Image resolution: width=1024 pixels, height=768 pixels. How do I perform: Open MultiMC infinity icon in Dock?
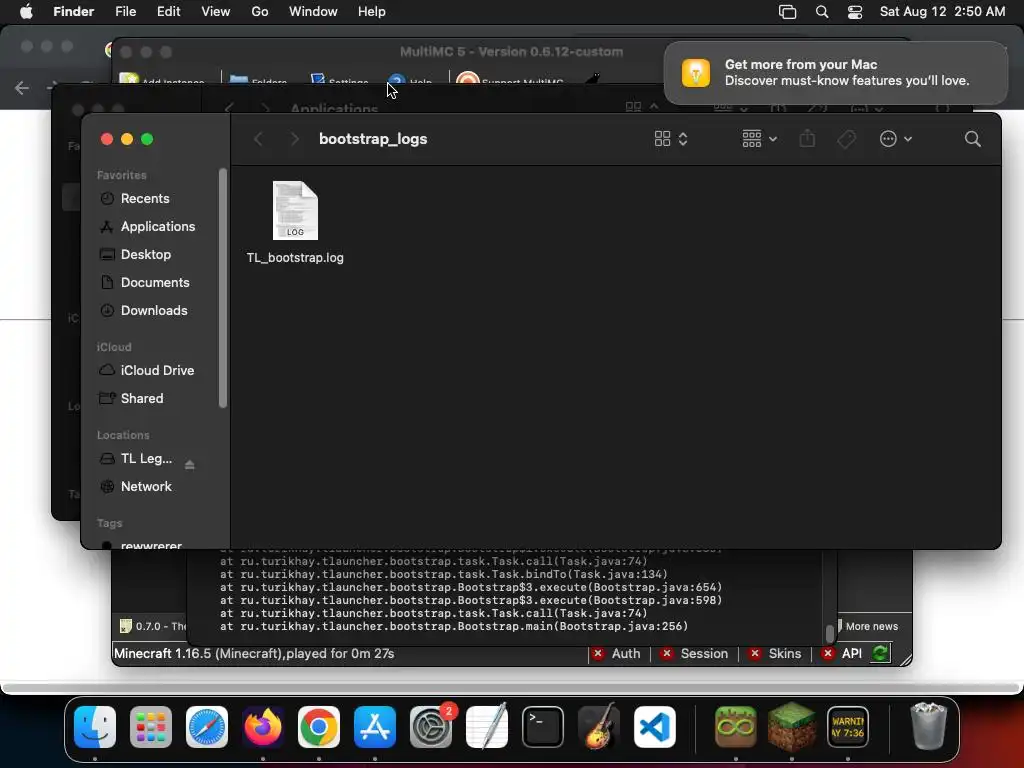point(736,727)
